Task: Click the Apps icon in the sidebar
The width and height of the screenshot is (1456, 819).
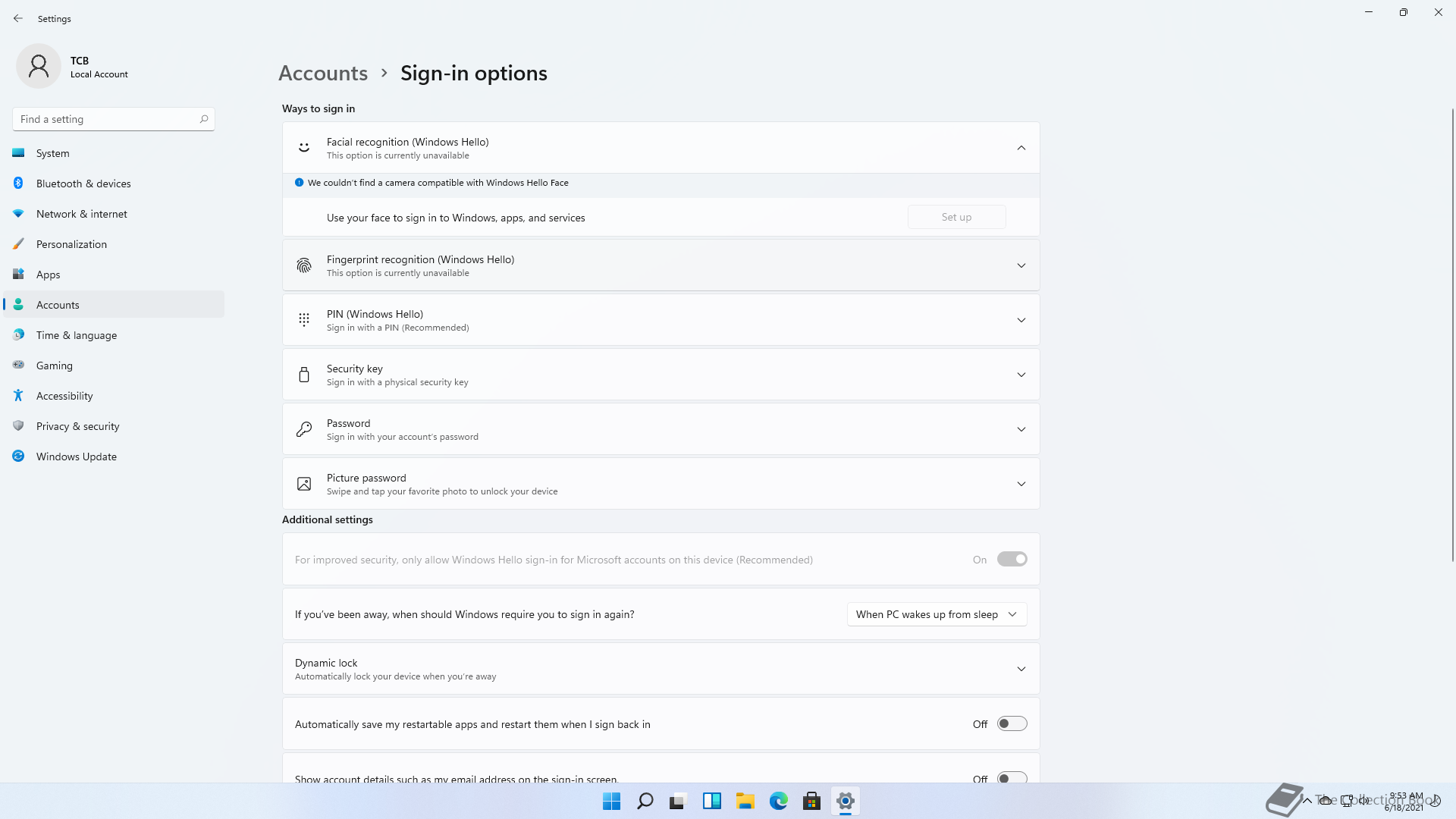Action: (18, 275)
